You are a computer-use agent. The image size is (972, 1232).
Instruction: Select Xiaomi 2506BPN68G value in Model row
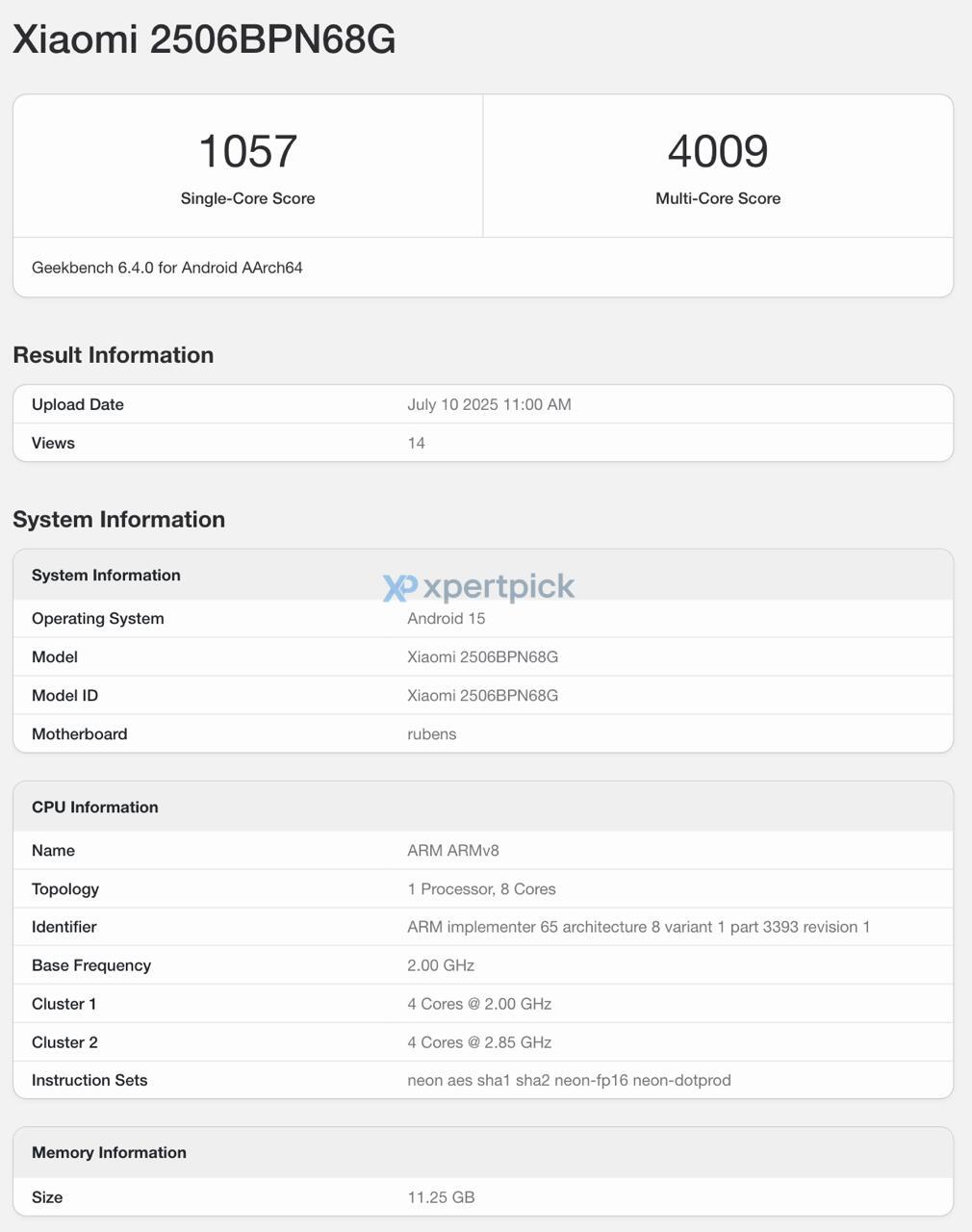482,656
